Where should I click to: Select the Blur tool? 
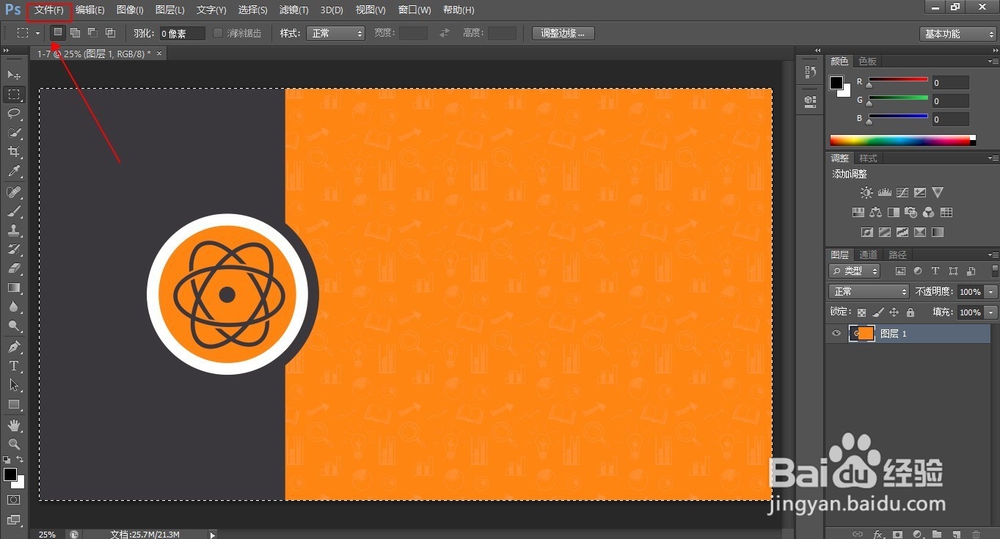13,307
